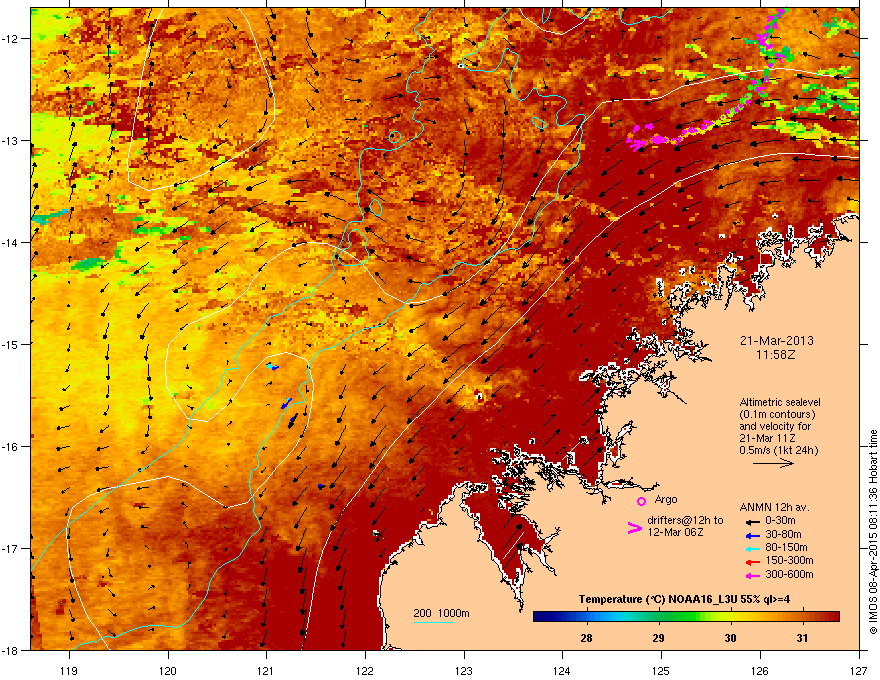Click latitude axis label -16
This screenshot has width=880, height=680.
tap(11, 447)
